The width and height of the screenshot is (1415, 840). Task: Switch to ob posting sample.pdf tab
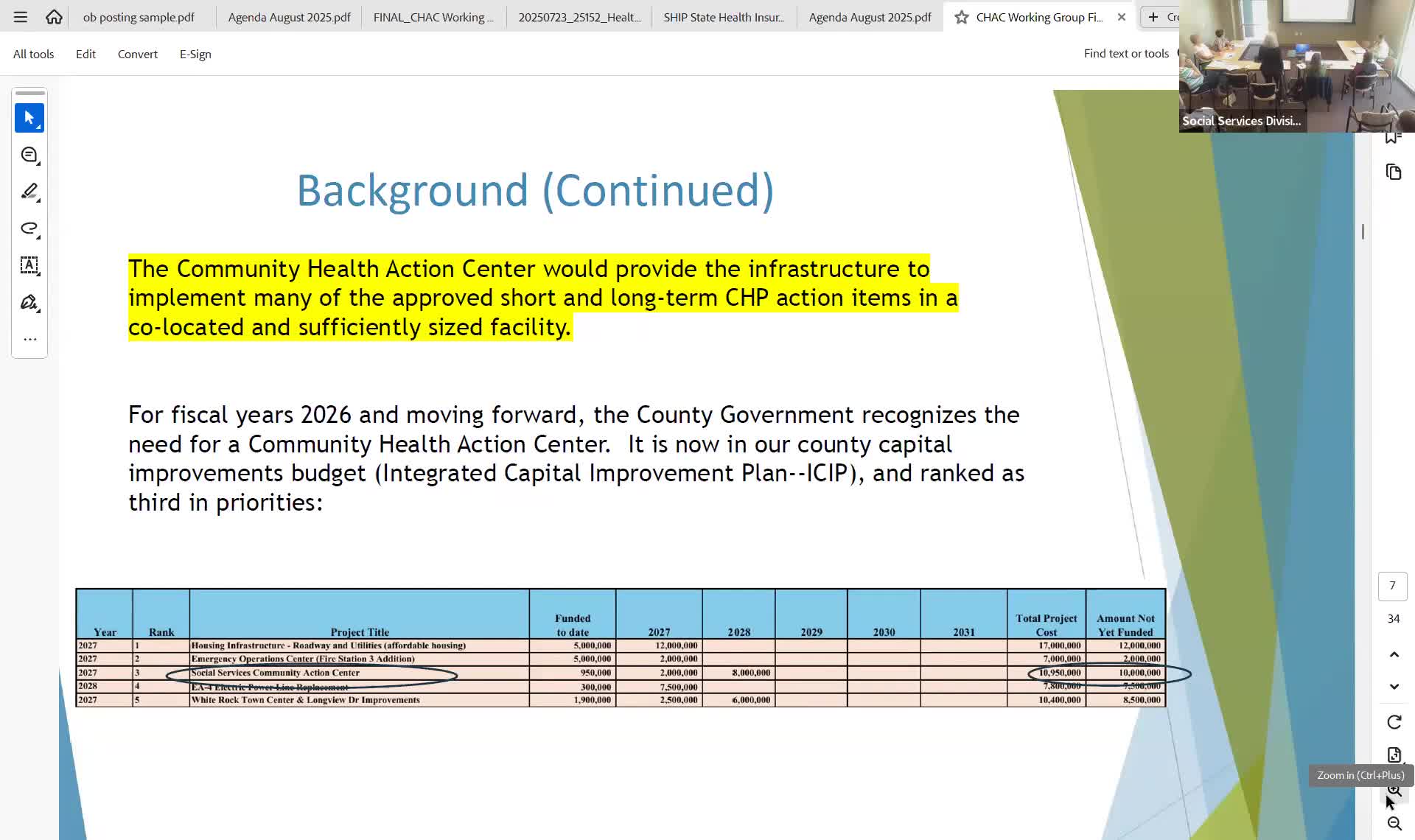click(139, 17)
